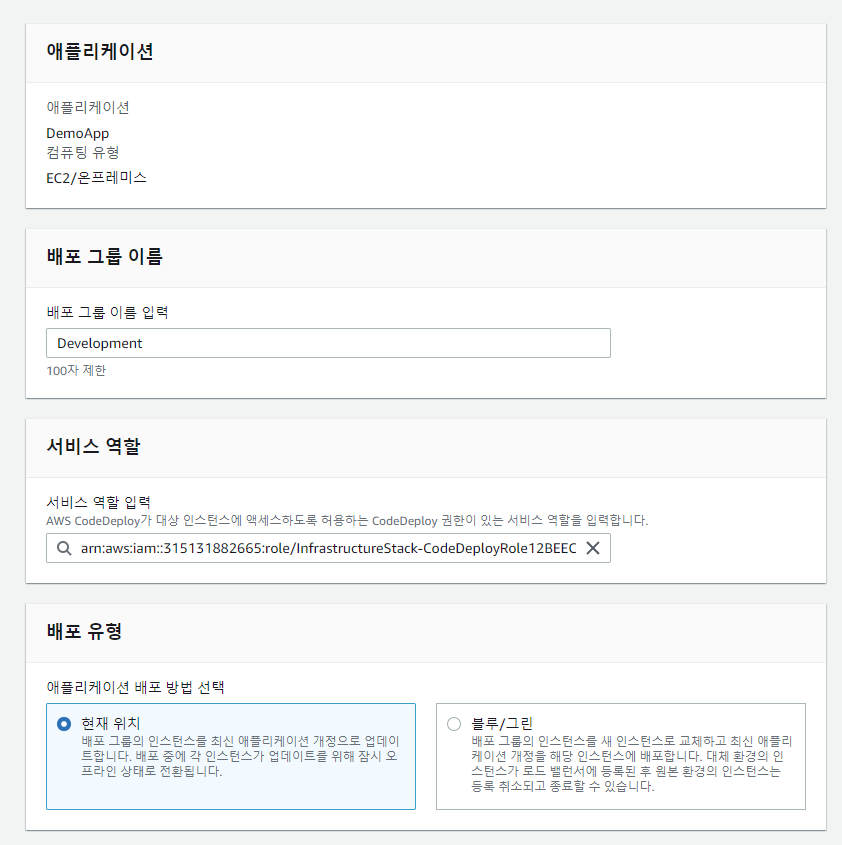This screenshot has height=845, width=842.
Task: Click the 애플리케이션 배포 방법 선택 label
Action: tap(135, 687)
